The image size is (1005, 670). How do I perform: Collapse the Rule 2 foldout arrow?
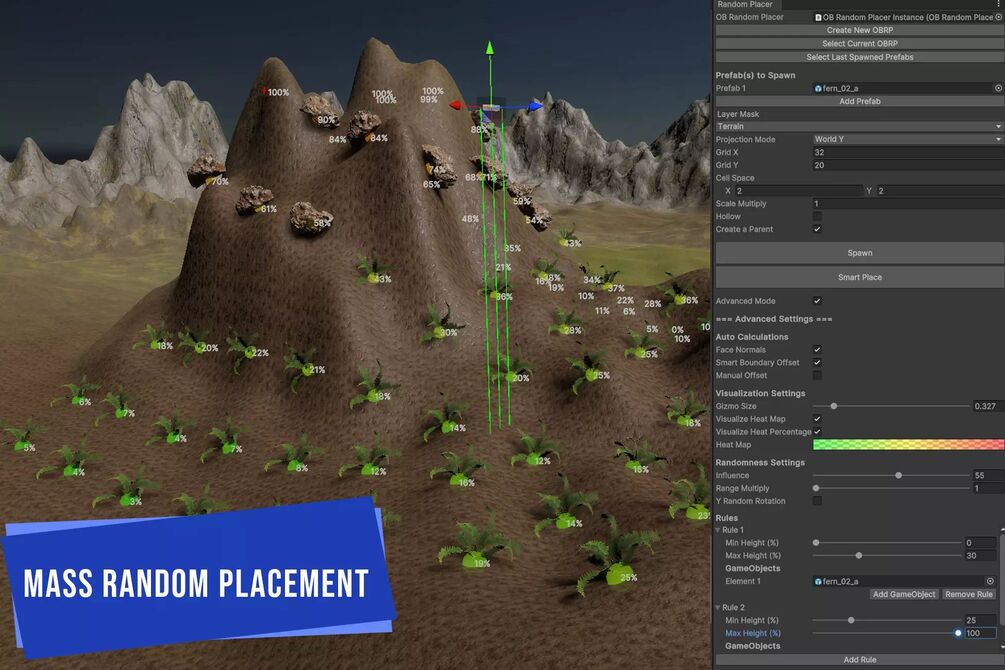tap(718, 607)
